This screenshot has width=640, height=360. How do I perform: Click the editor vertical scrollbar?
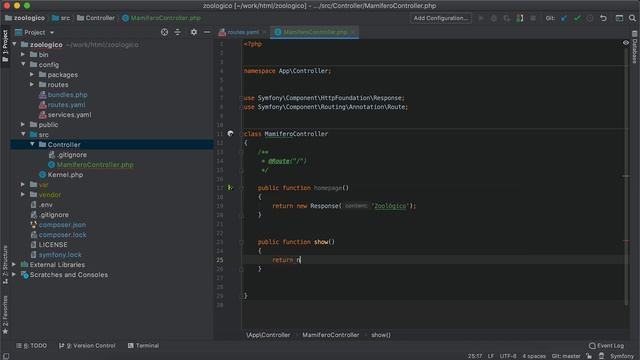626,176
